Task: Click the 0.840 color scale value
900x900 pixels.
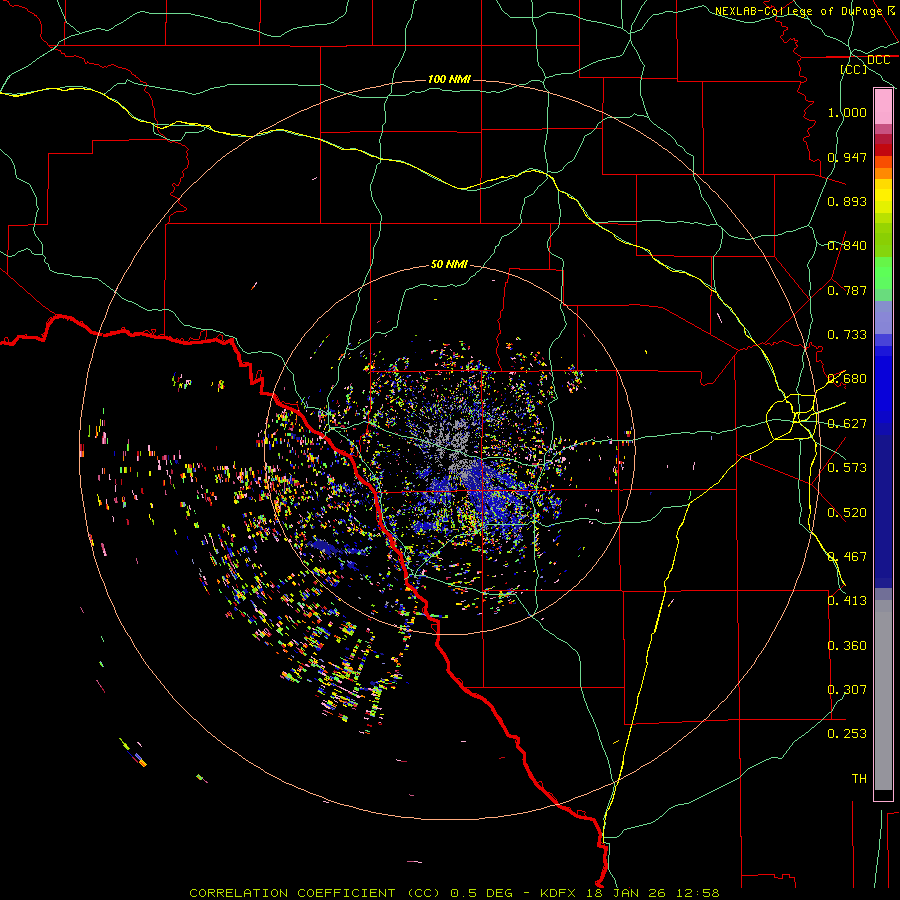Action: point(847,246)
